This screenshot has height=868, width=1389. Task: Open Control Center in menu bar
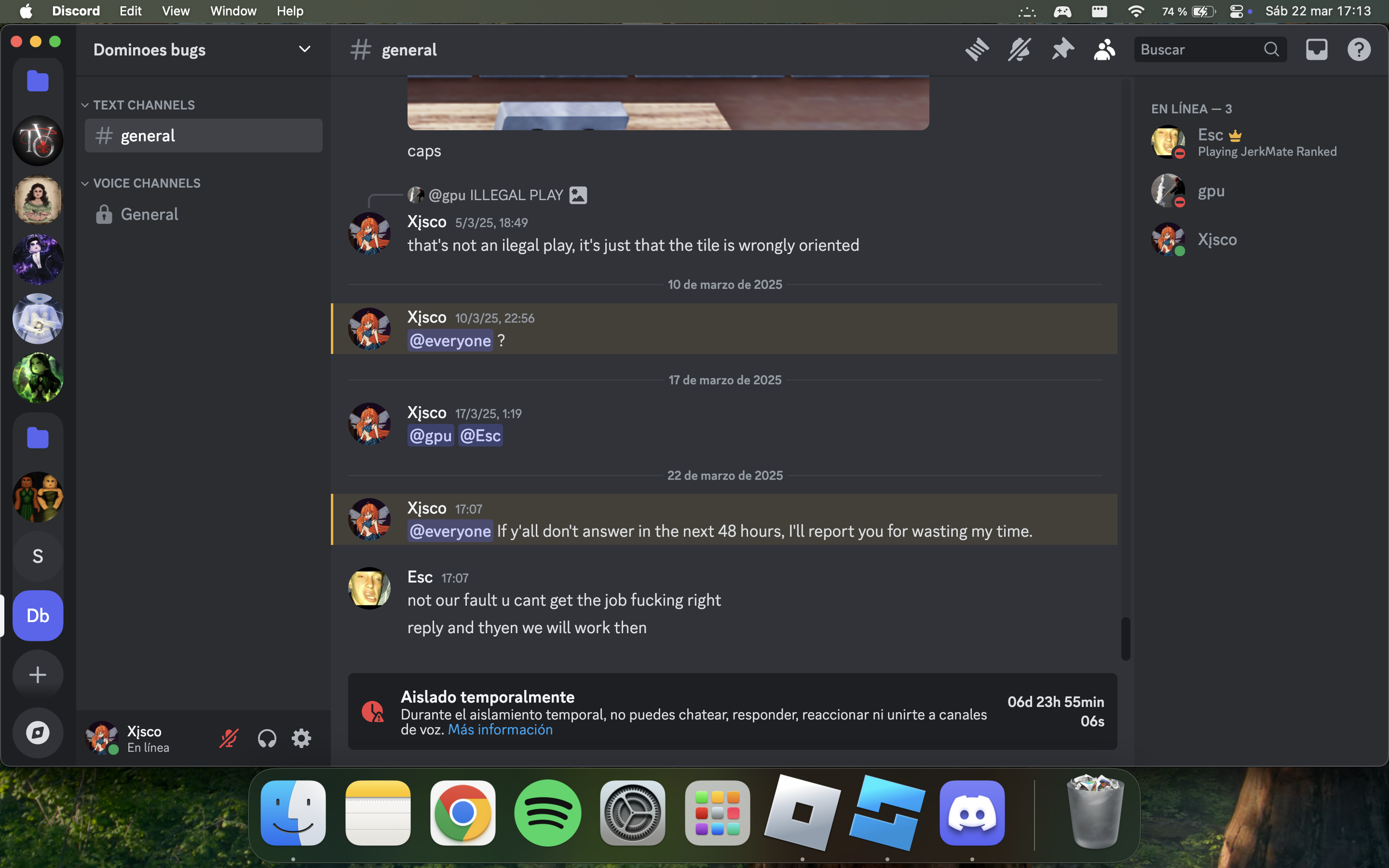(x=1236, y=11)
